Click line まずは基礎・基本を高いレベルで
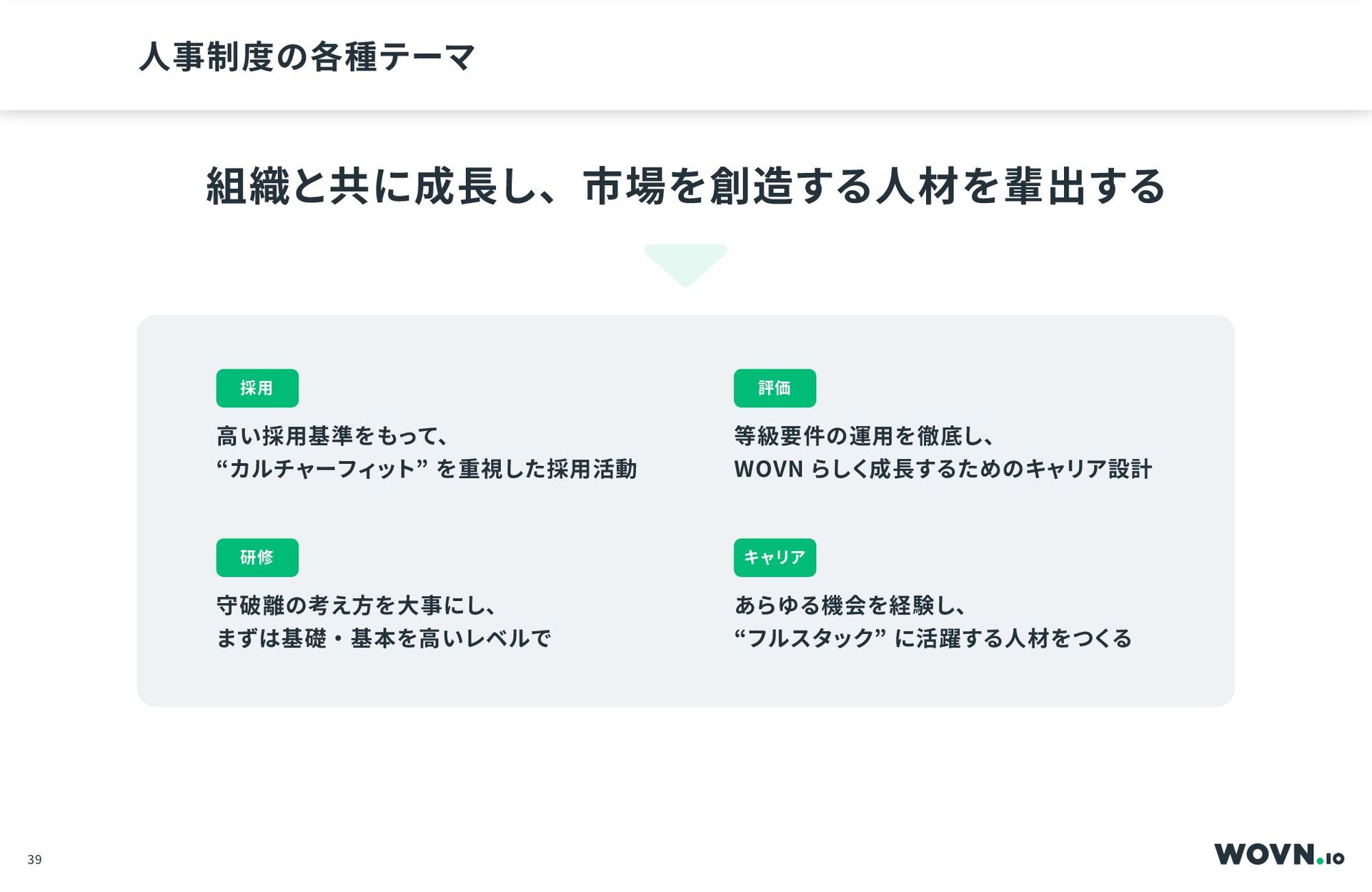The width and height of the screenshot is (1372, 892). point(384,638)
